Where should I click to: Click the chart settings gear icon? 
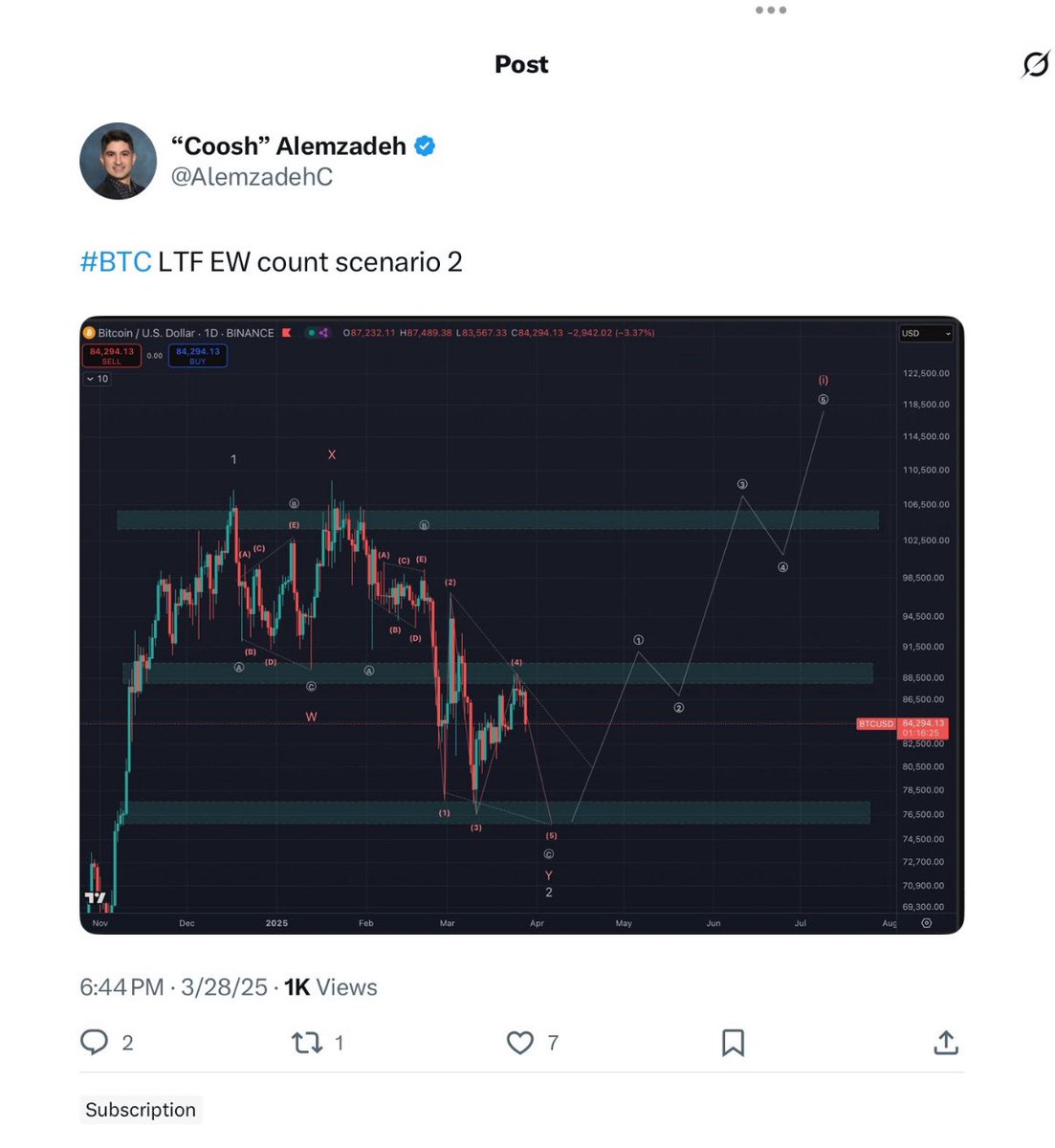[x=926, y=923]
